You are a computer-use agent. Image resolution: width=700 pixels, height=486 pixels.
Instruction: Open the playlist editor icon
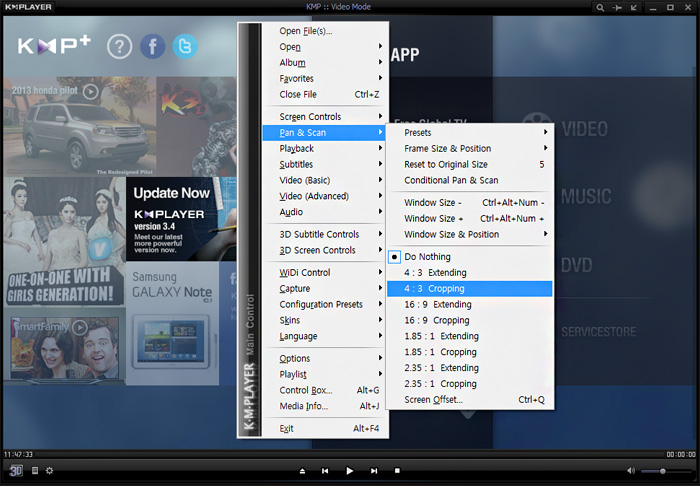click(x=35, y=470)
